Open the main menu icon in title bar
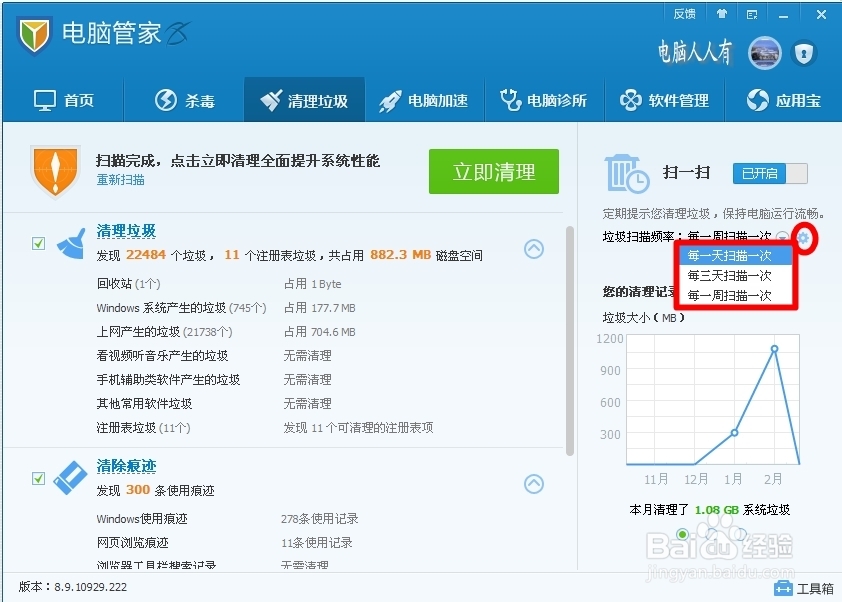Viewport: 842px width, 602px height. (x=752, y=14)
